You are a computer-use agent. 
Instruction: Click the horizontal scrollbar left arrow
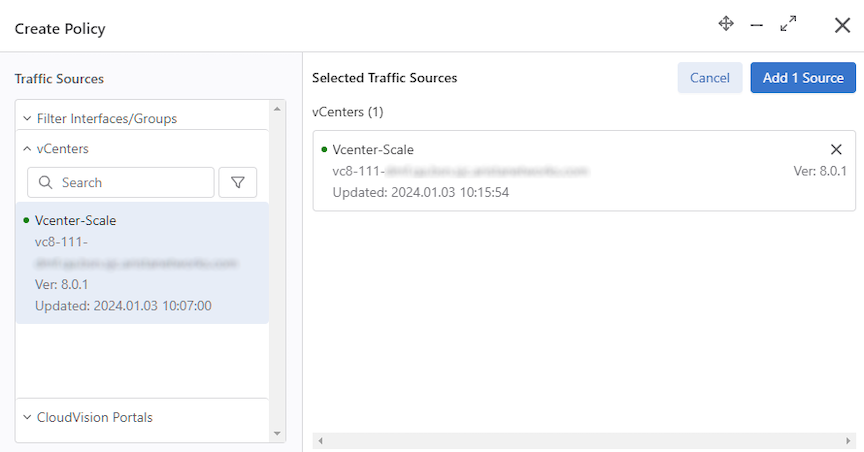(x=320, y=441)
